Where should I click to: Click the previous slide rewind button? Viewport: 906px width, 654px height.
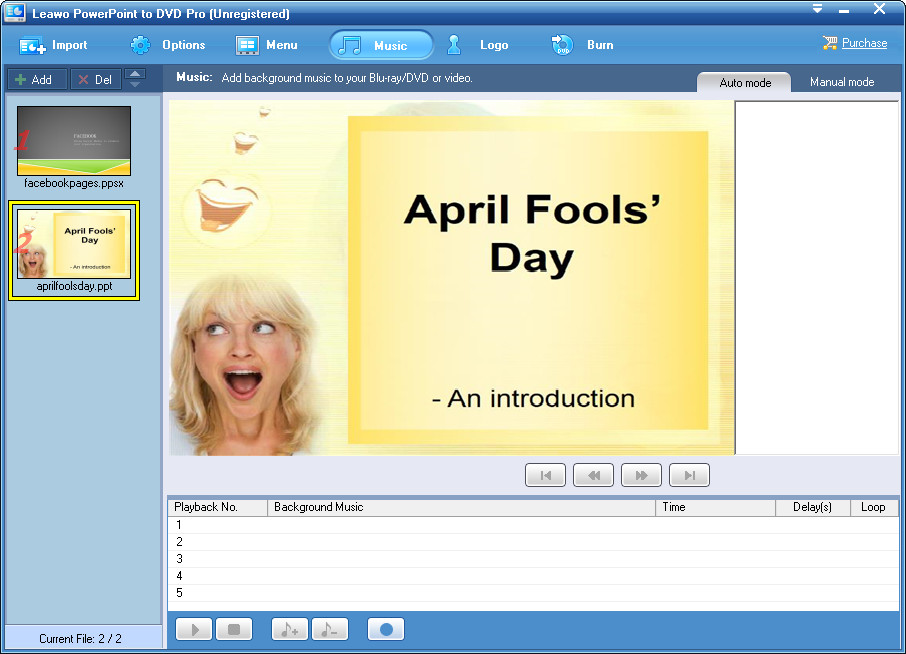(x=593, y=475)
